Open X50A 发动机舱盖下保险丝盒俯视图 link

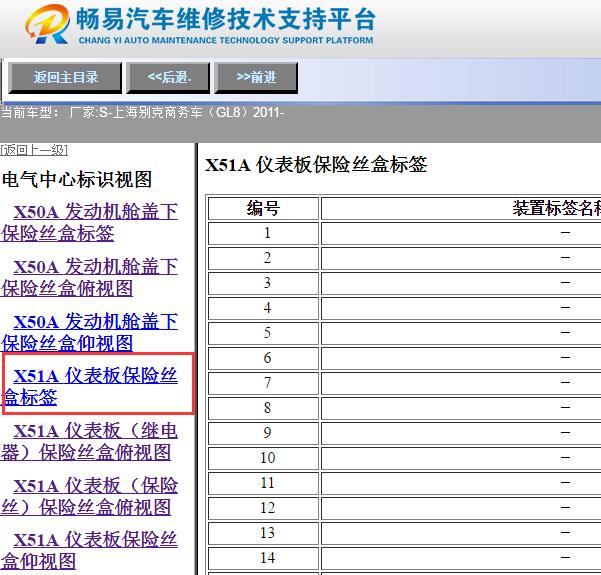(89, 277)
